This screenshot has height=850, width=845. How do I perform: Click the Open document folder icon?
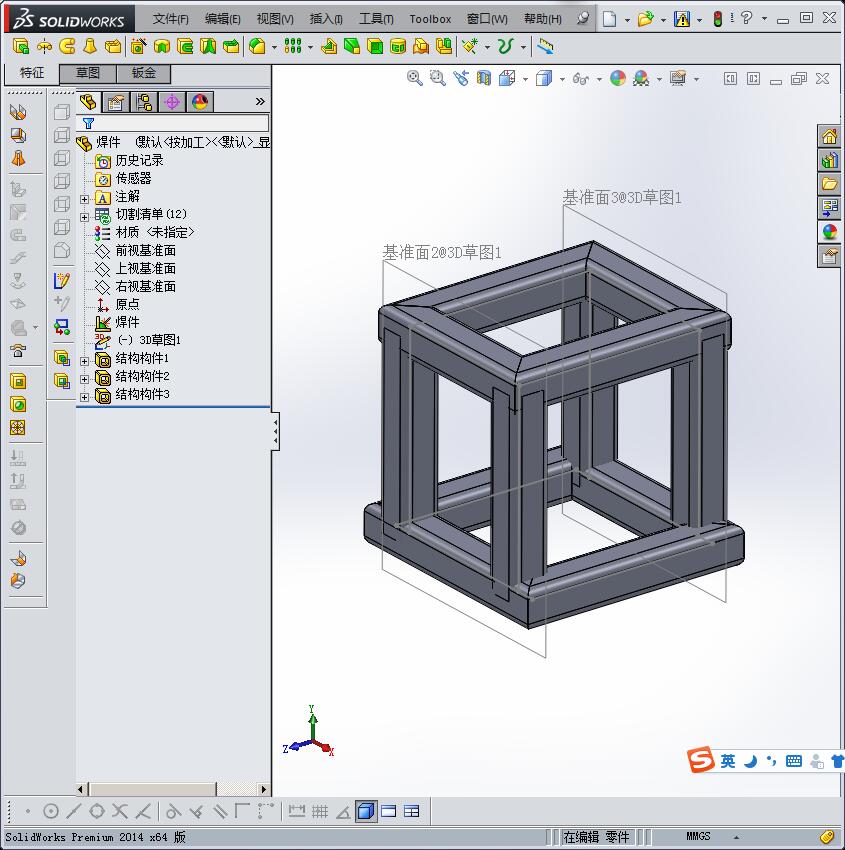pyautogui.click(x=645, y=19)
